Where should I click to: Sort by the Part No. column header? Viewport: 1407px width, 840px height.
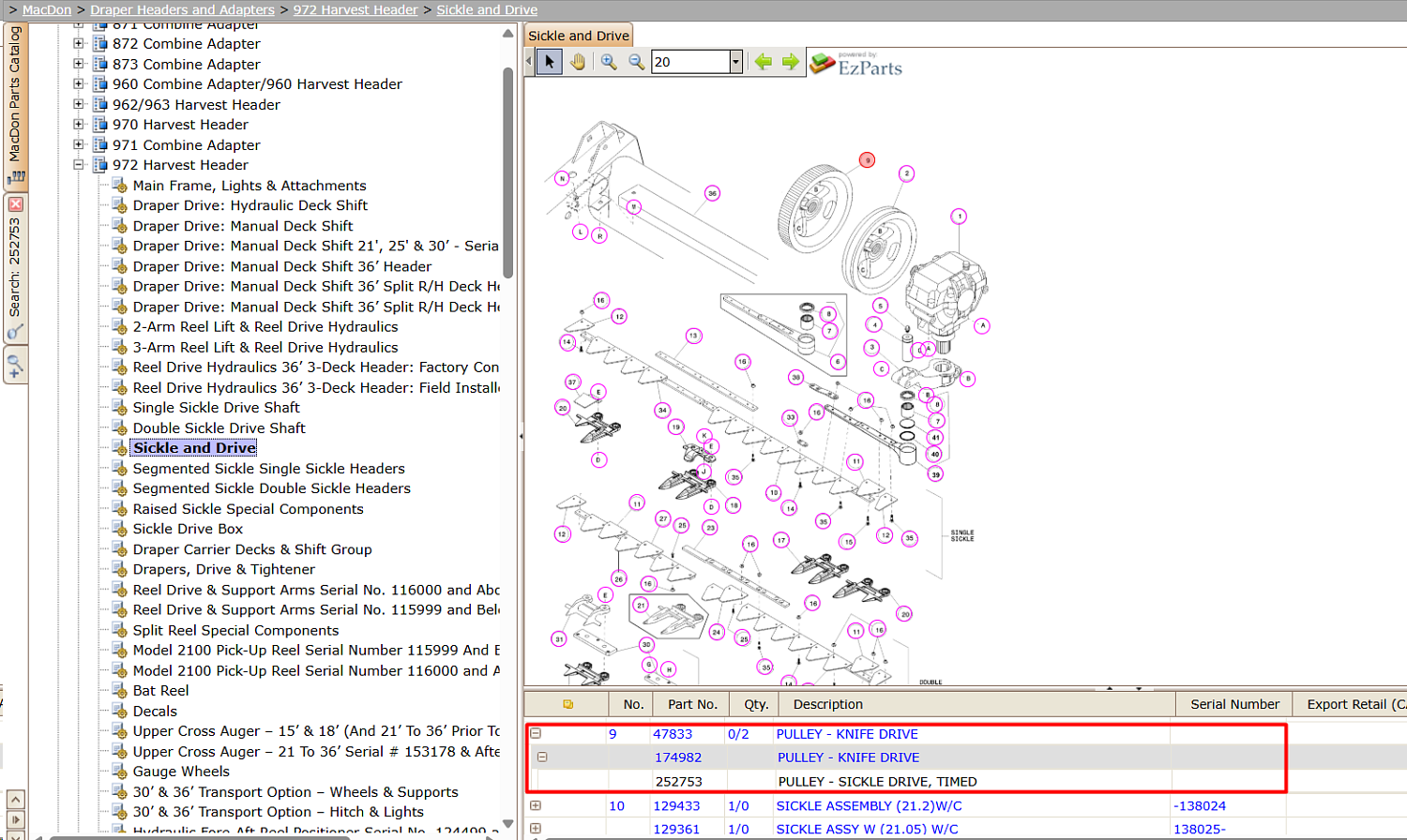coord(692,704)
